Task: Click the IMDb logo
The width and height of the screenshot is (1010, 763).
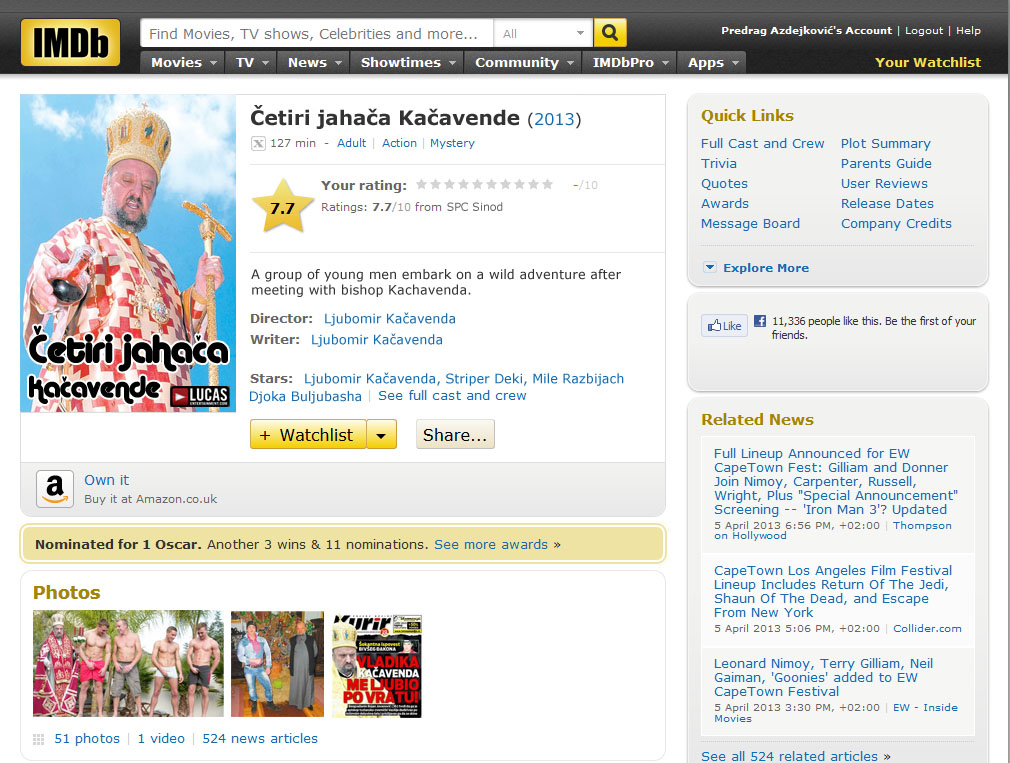Action: coord(70,43)
